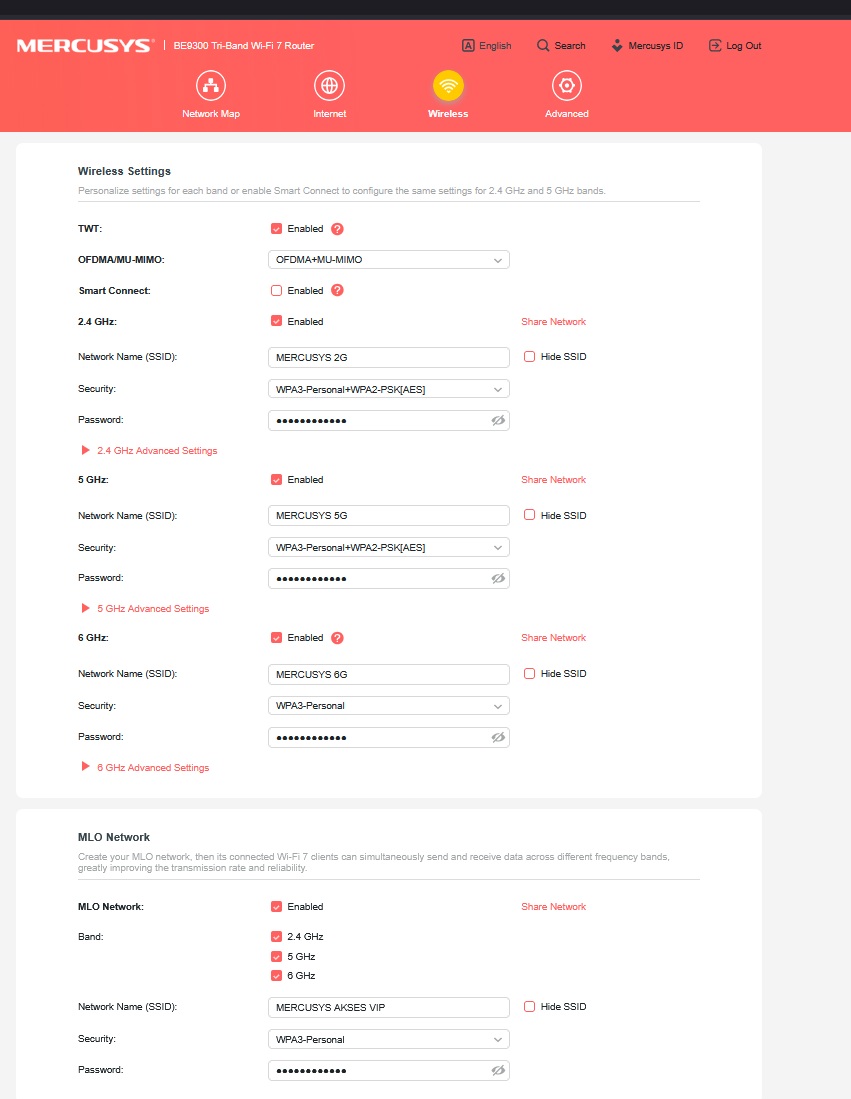This screenshot has width=851, height=1099.
Task: Reveal the 2.4 GHz password eye icon
Action: point(498,421)
